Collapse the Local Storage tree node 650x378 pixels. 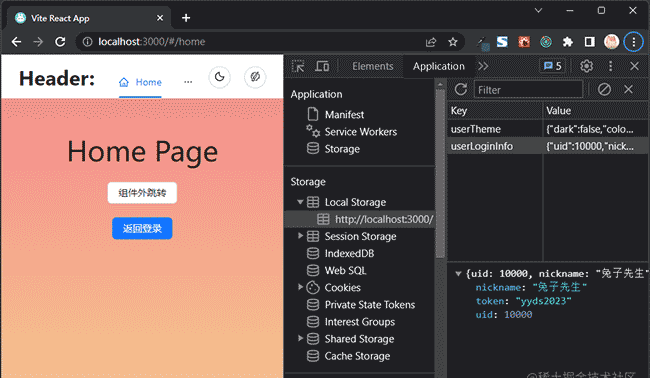[x=300, y=202]
